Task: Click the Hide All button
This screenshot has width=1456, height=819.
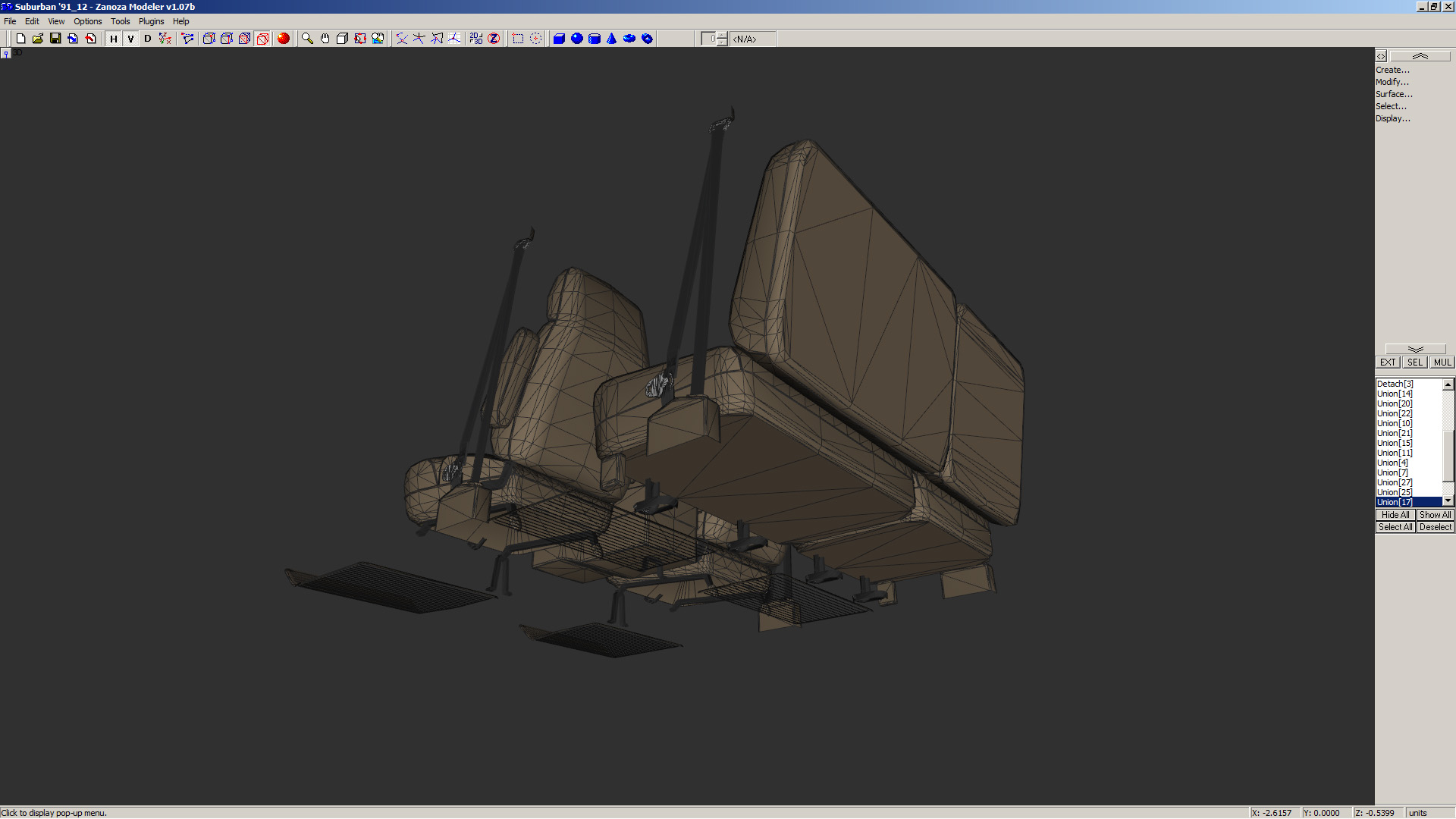Action: 1395,515
